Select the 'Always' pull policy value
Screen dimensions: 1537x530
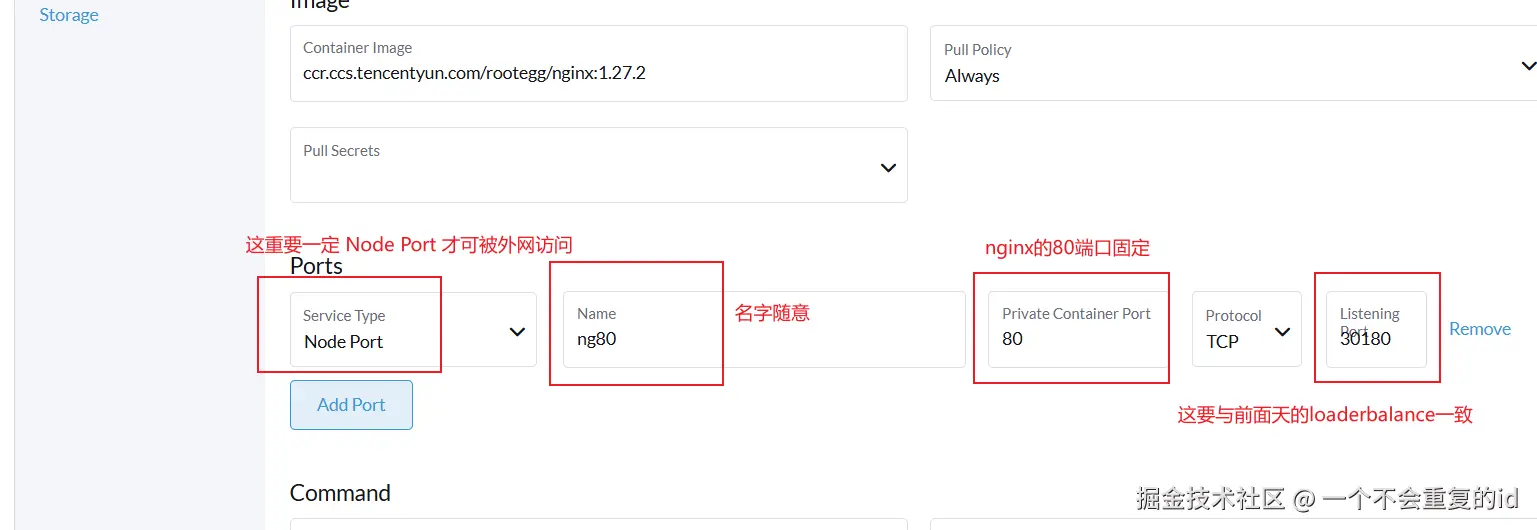click(x=972, y=76)
